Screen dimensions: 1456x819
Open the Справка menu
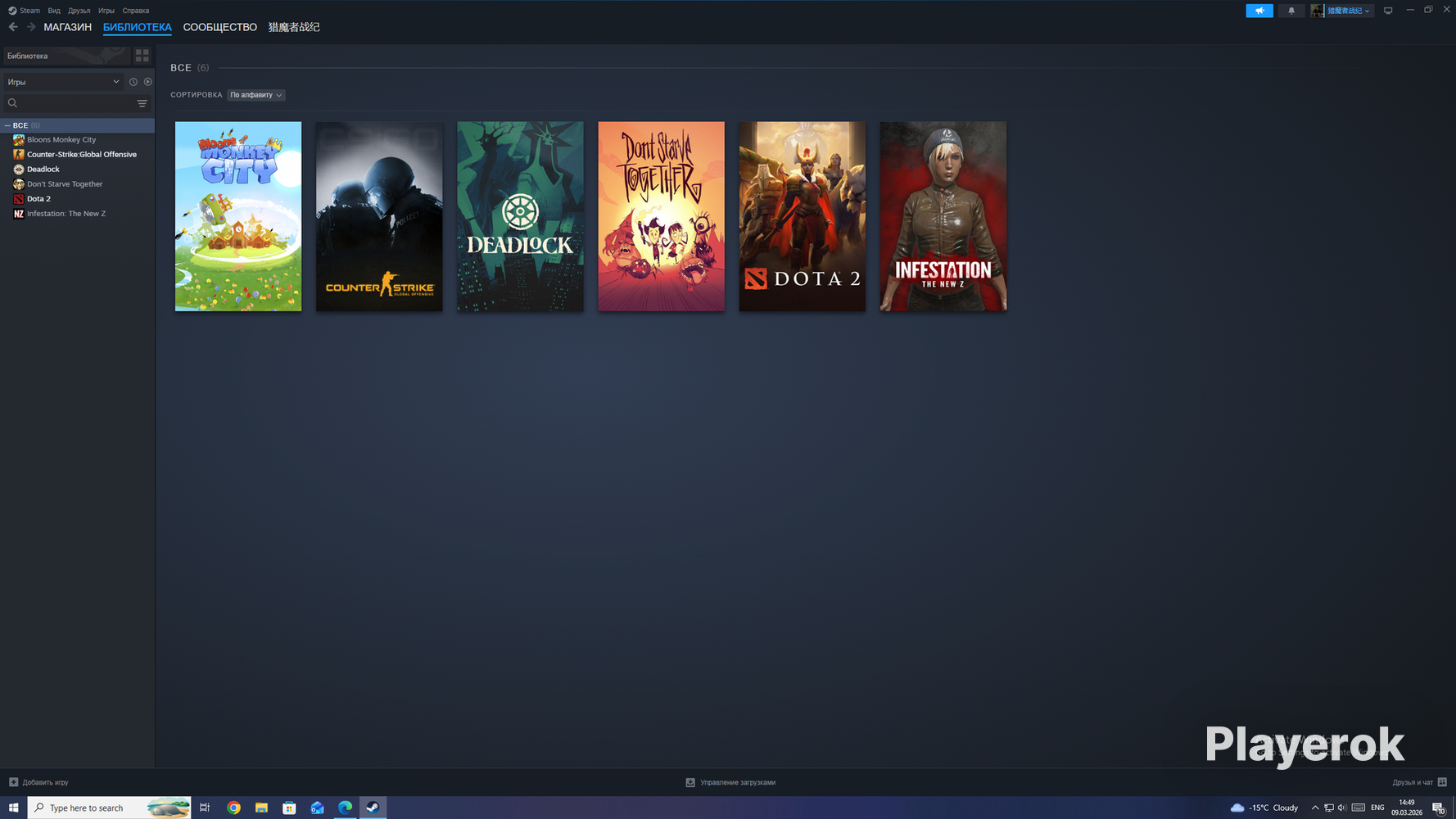click(x=136, y=11)
